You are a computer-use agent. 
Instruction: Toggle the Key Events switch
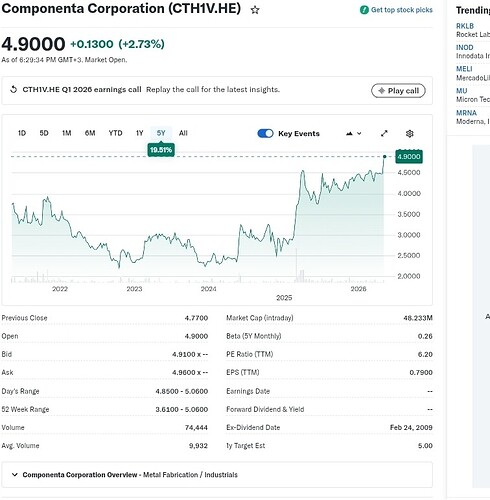pyautogui.click(x=265, y=134)
